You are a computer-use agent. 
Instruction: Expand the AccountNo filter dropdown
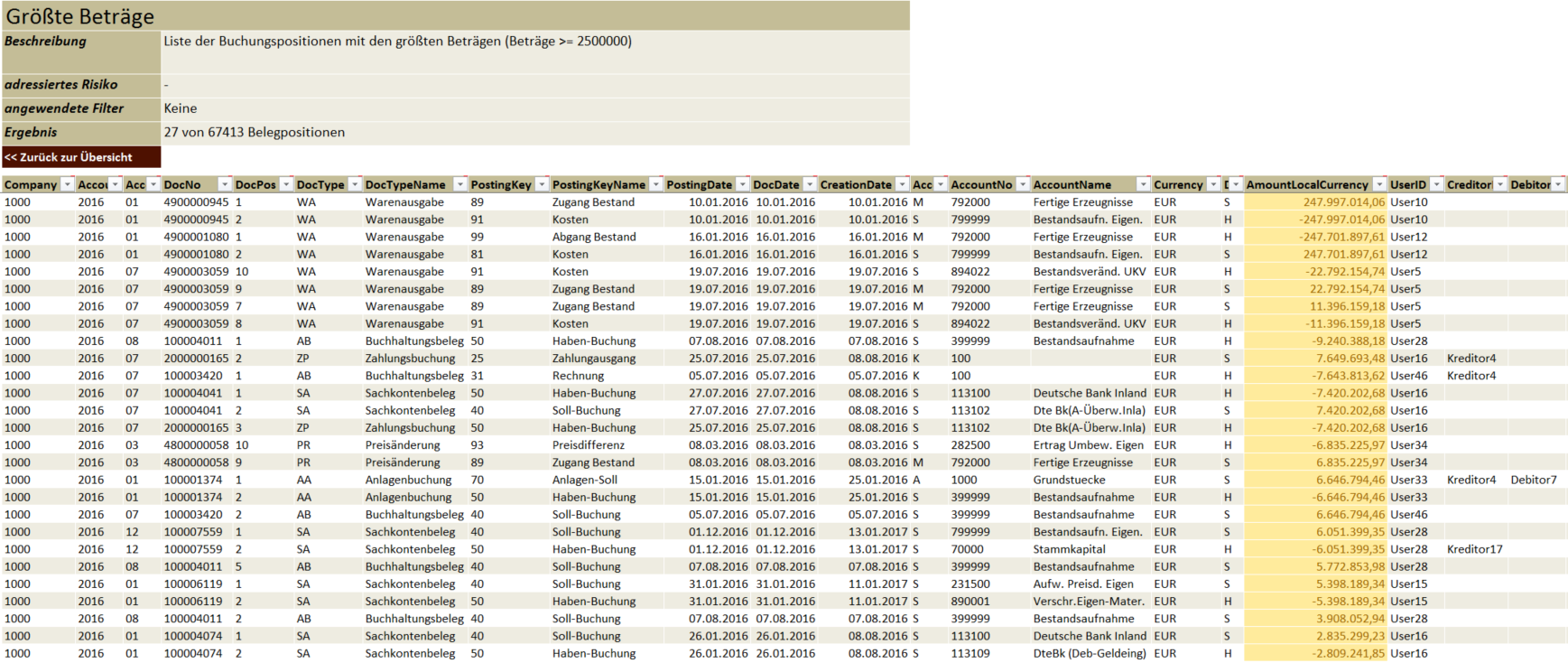1022,184
